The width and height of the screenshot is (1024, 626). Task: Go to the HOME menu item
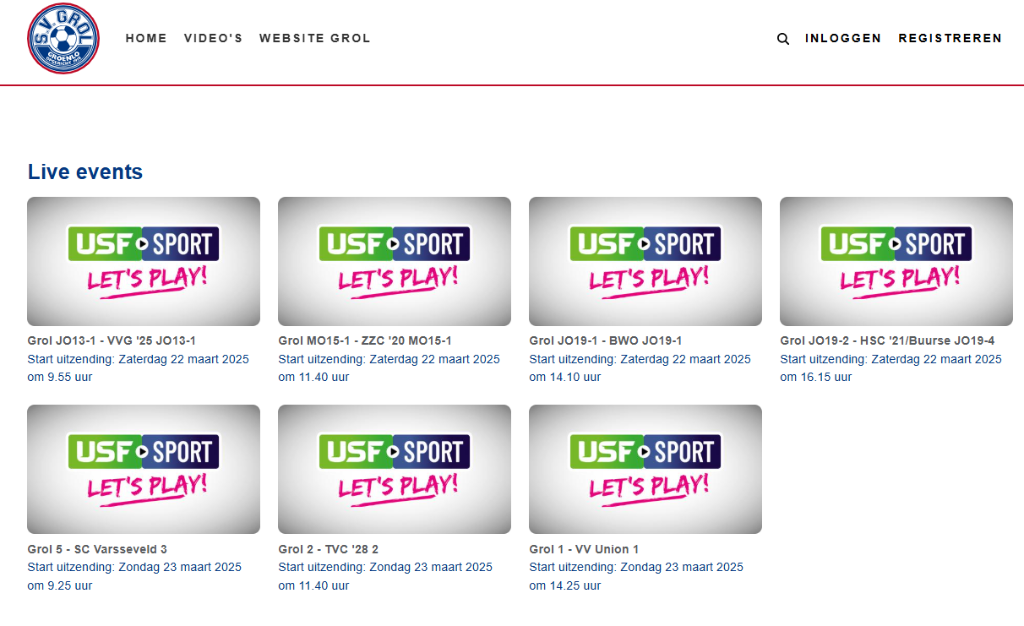(x=146, y=39)
